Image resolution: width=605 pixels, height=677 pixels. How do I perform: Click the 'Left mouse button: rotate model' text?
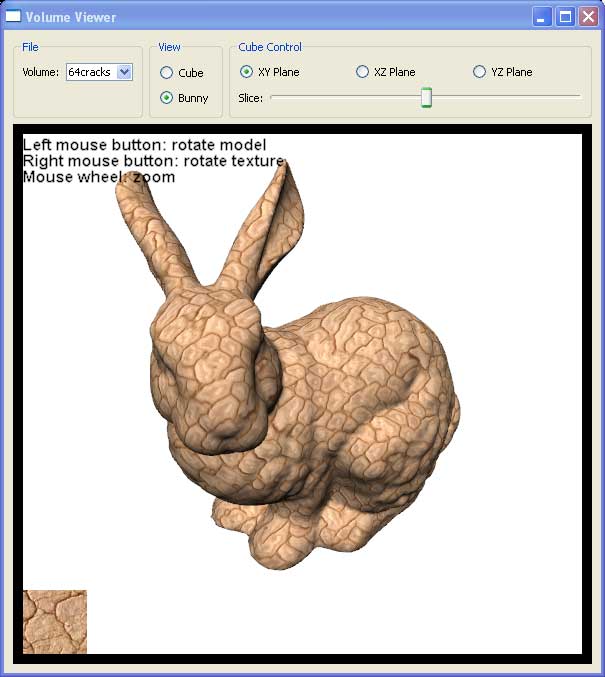tap(145, 145)
